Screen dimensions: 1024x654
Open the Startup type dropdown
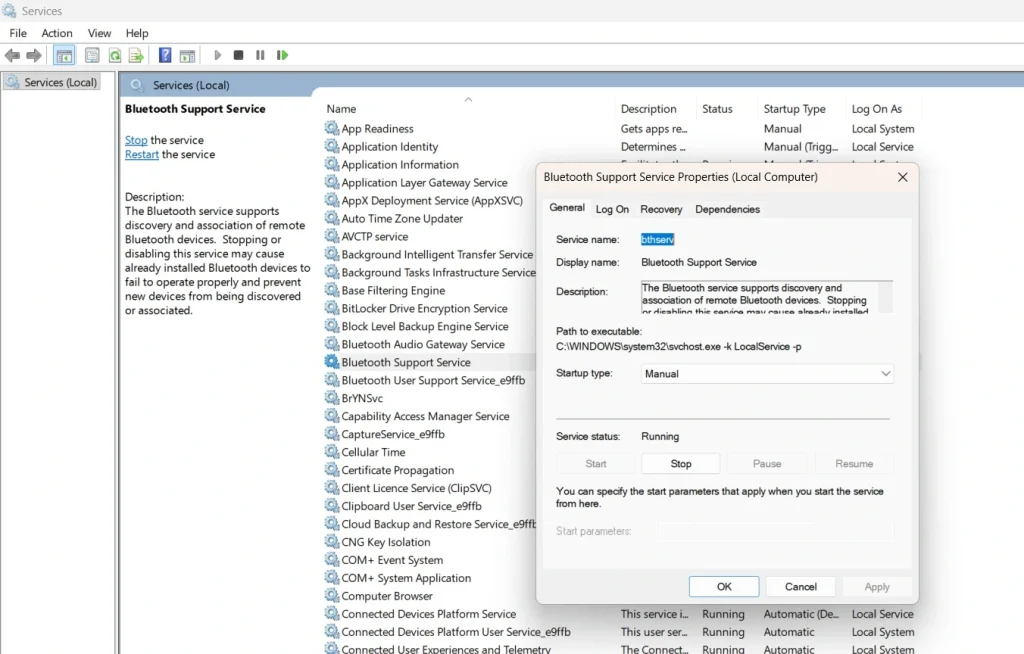pos(766,373)
